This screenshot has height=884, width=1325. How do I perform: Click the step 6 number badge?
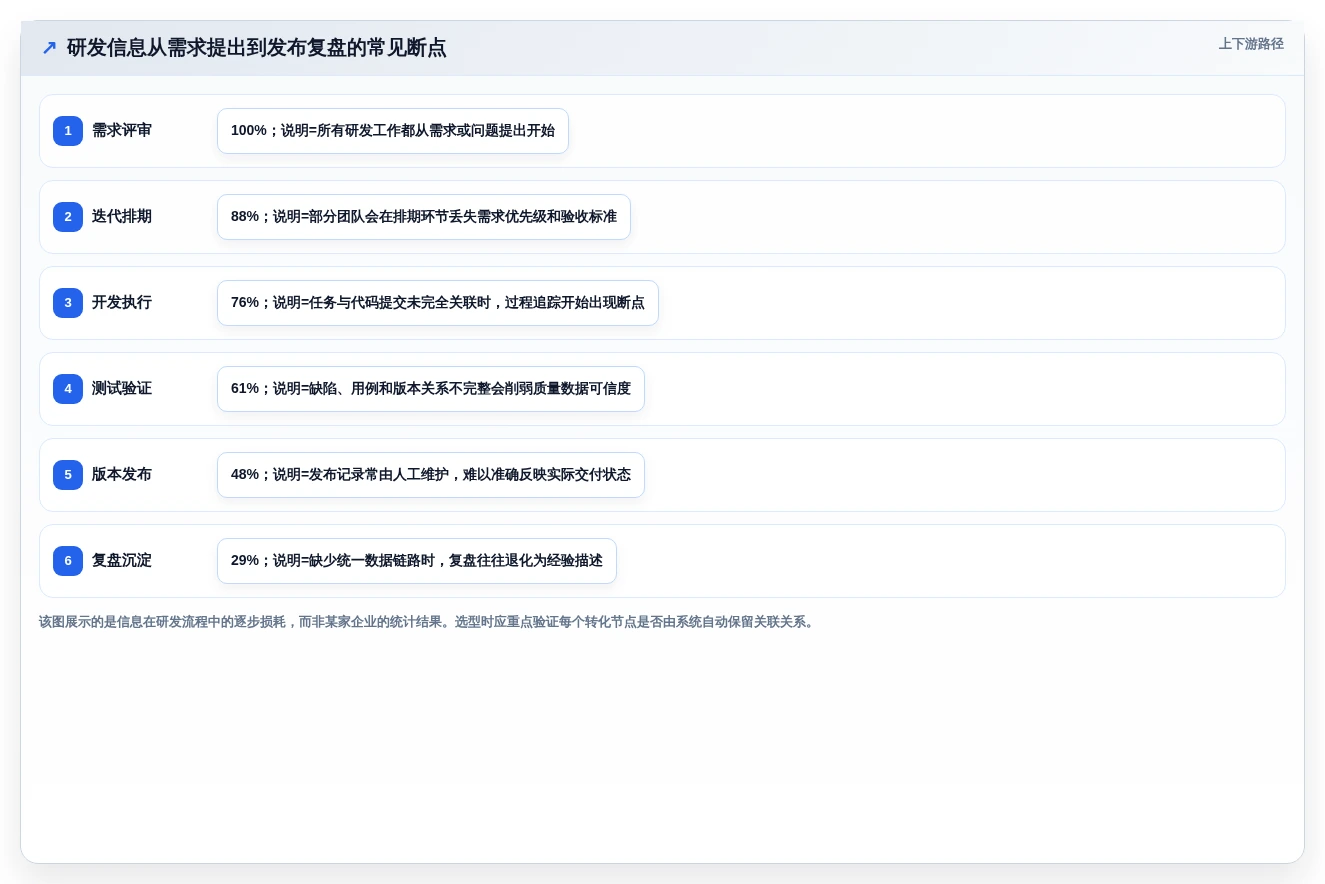68,561
